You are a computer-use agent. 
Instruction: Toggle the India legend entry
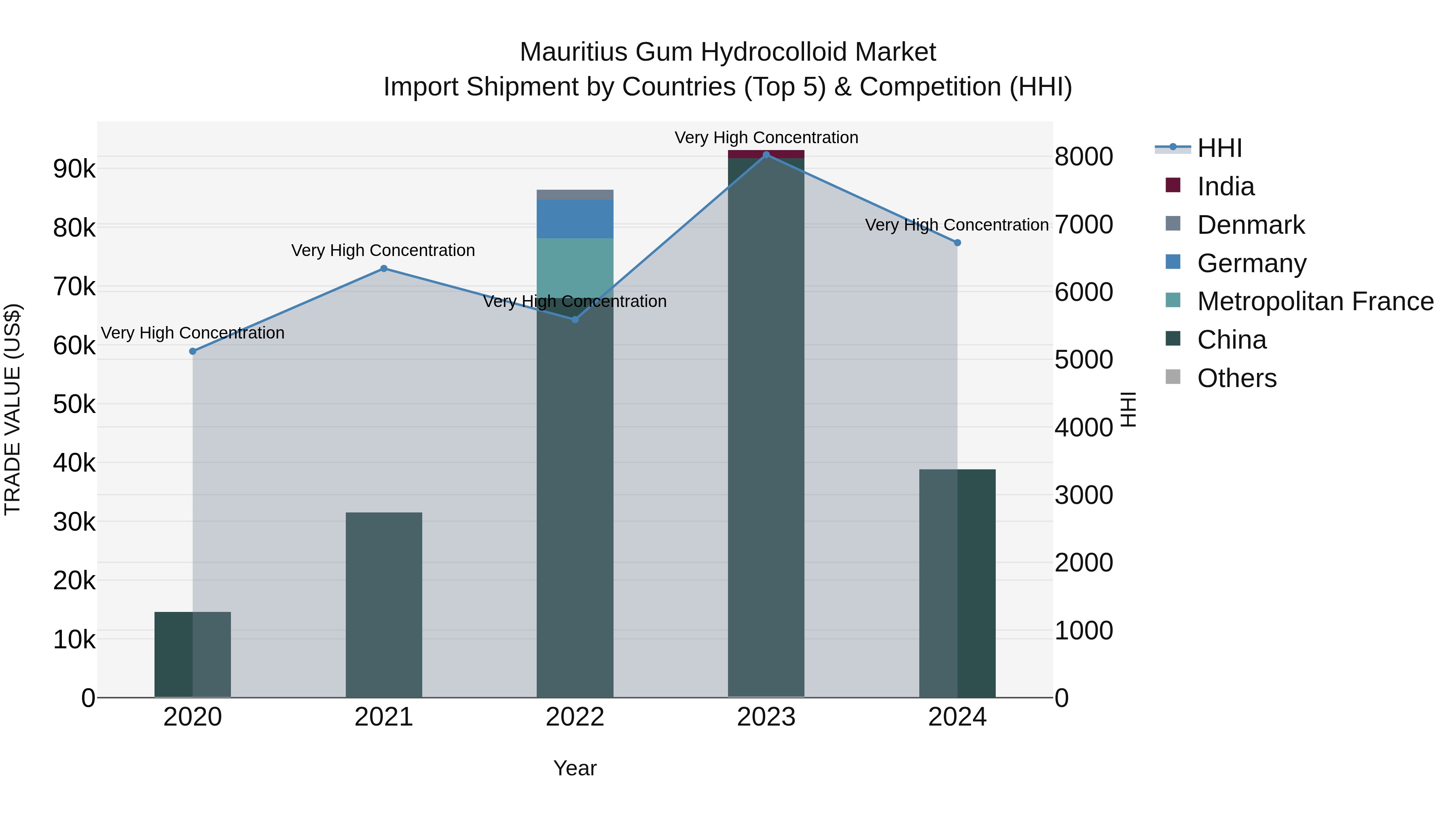point(1210,186)
